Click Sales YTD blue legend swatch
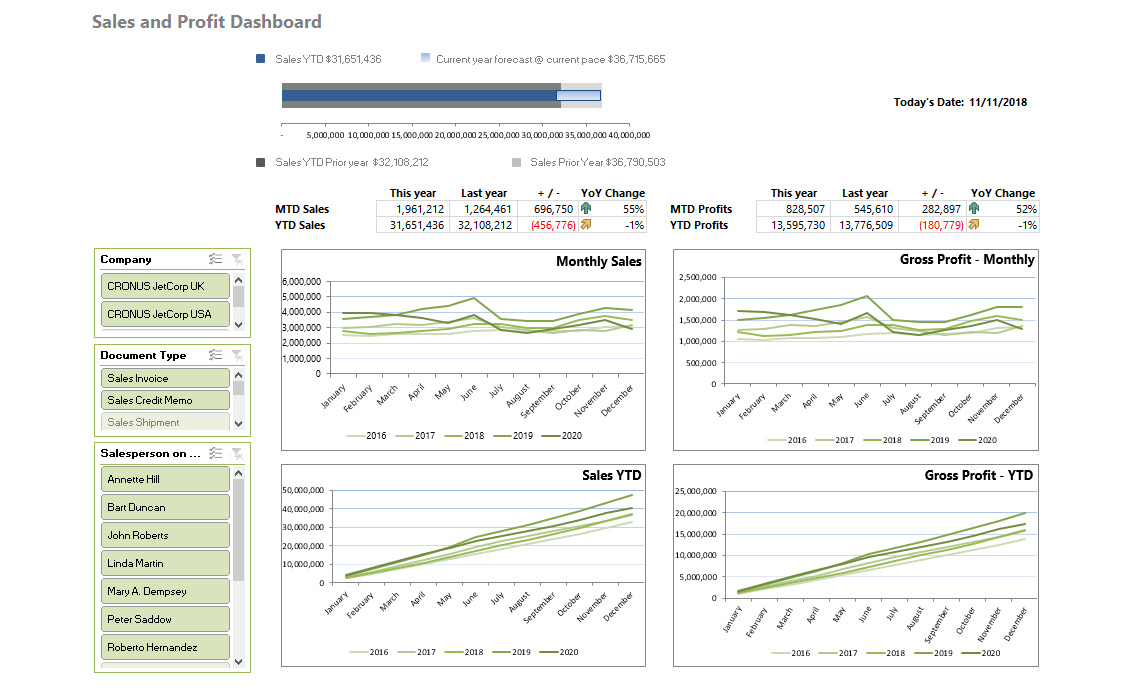 tap(260, 59)
